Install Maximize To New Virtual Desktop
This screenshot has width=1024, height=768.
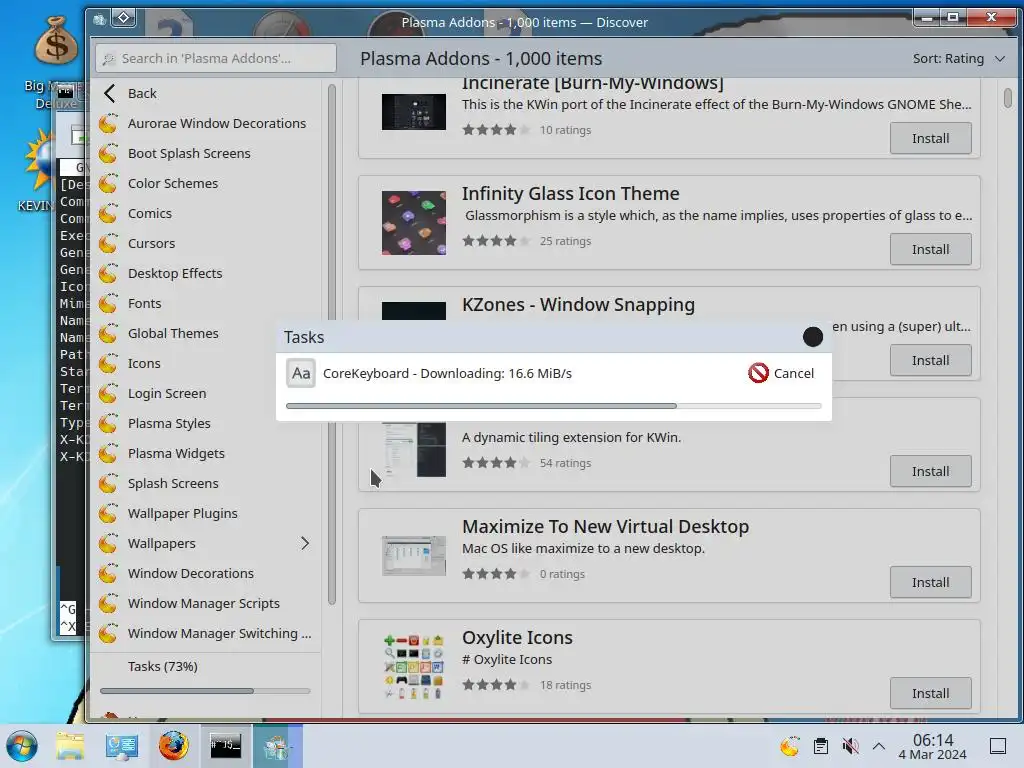[x=931, y=583]
